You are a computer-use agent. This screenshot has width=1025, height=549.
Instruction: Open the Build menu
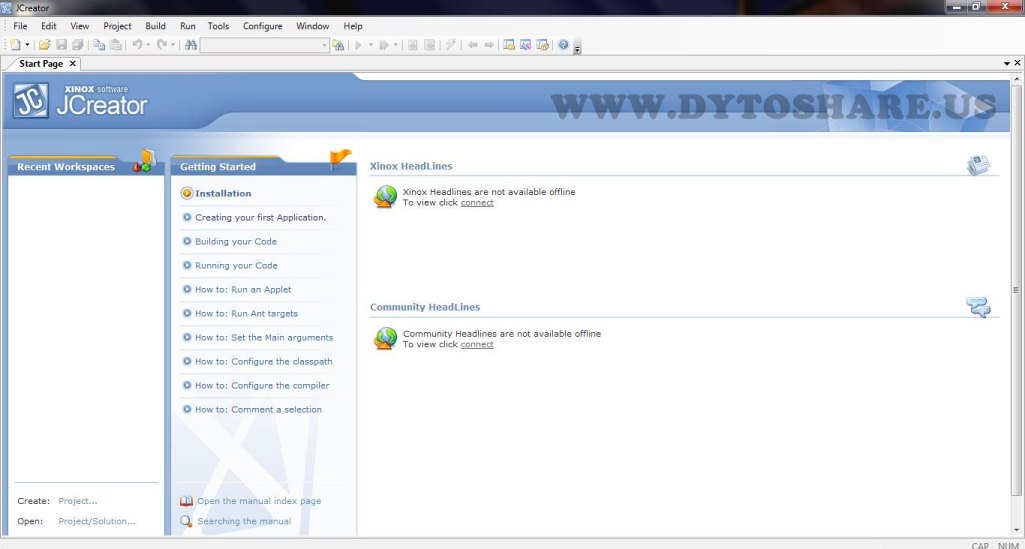(156, 26)
